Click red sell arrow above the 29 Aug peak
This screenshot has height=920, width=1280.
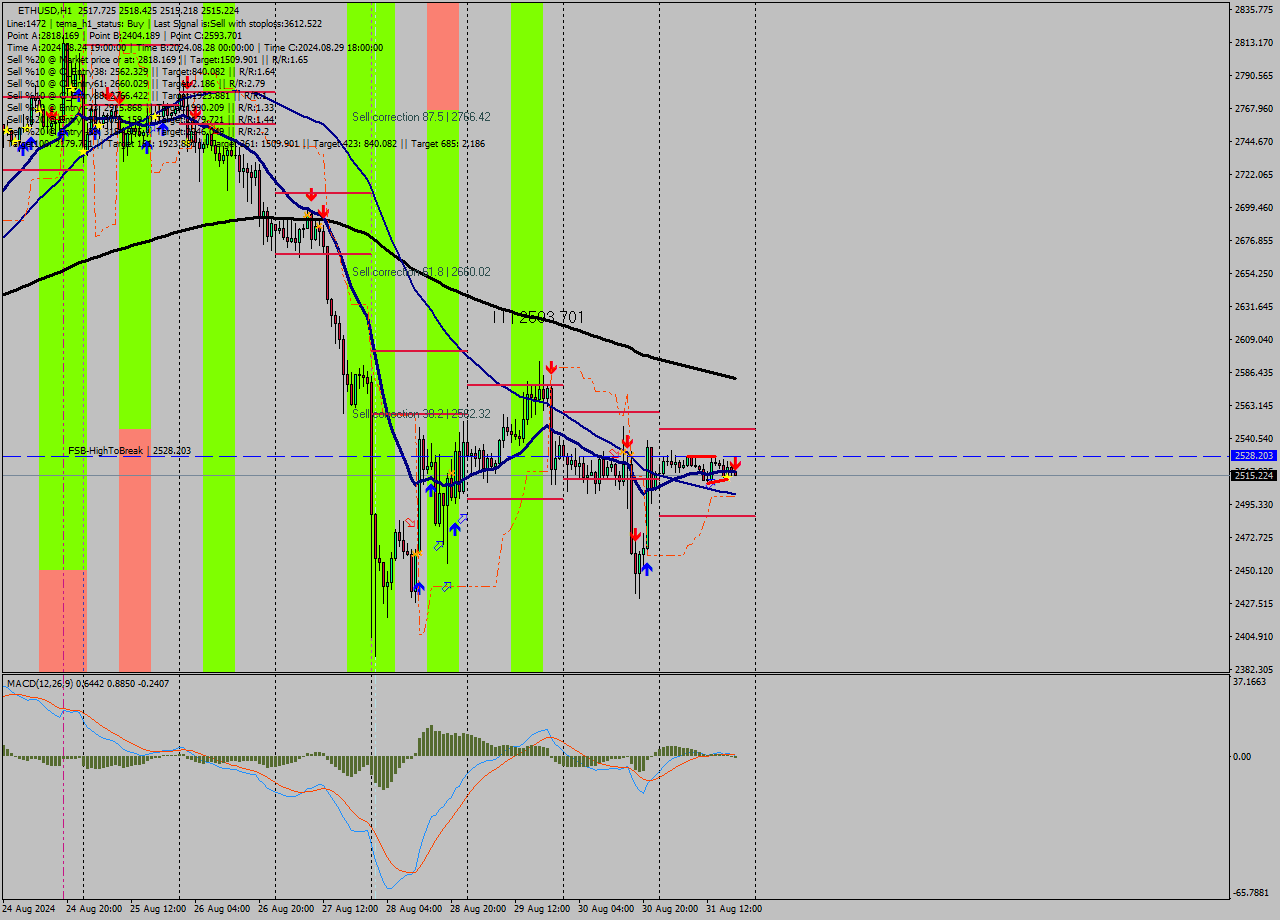(551, 368)
